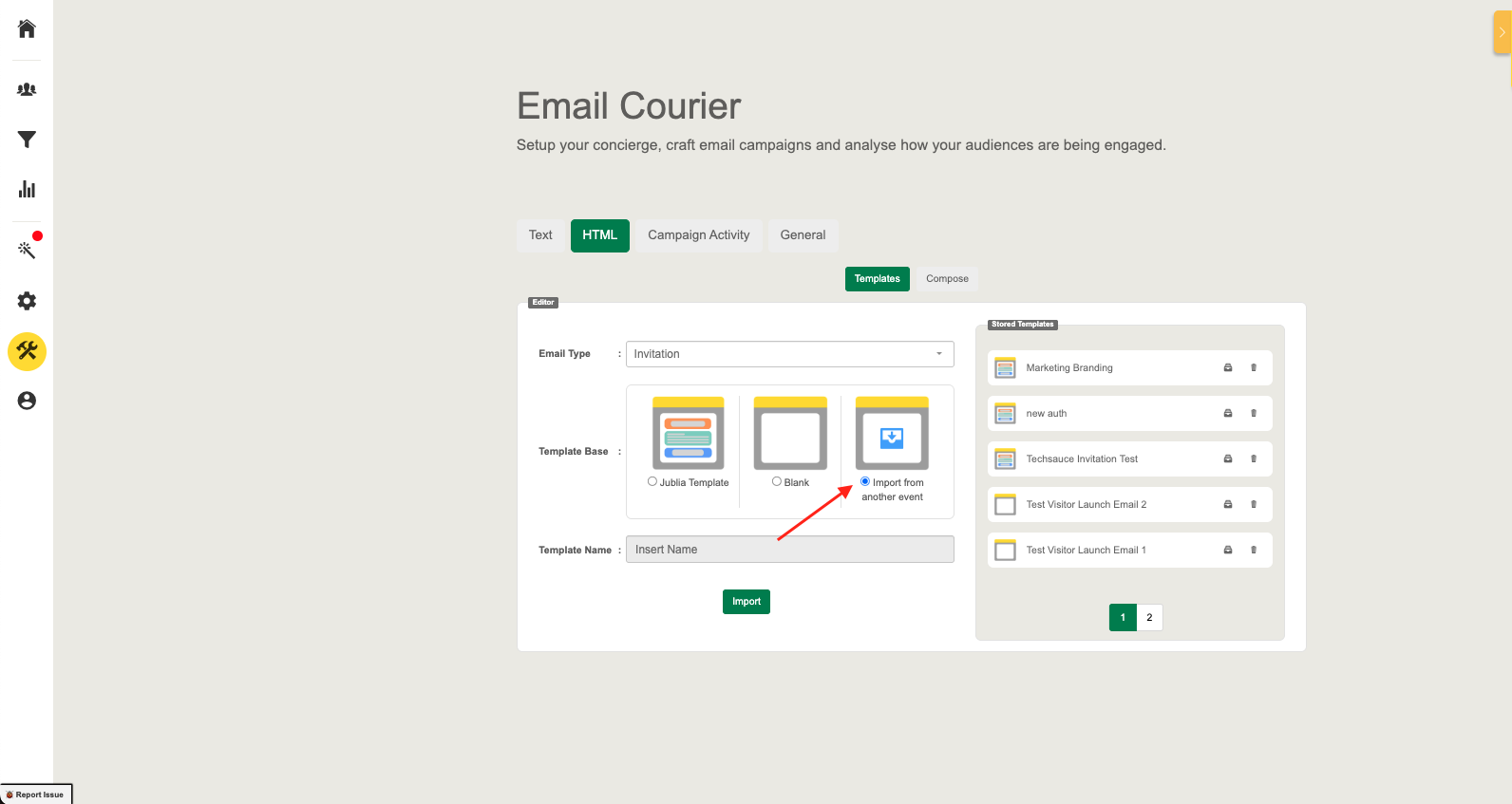Click the green Import button

(747, 602)
